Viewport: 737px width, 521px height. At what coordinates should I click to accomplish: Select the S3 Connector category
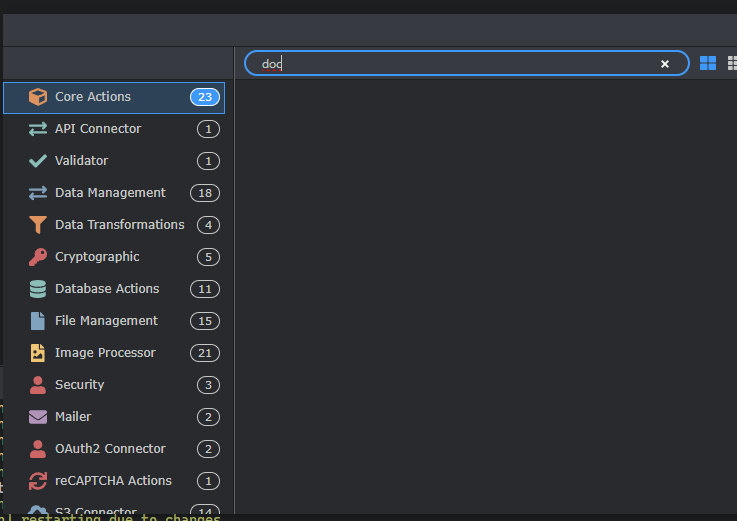(x=95, y=511)
